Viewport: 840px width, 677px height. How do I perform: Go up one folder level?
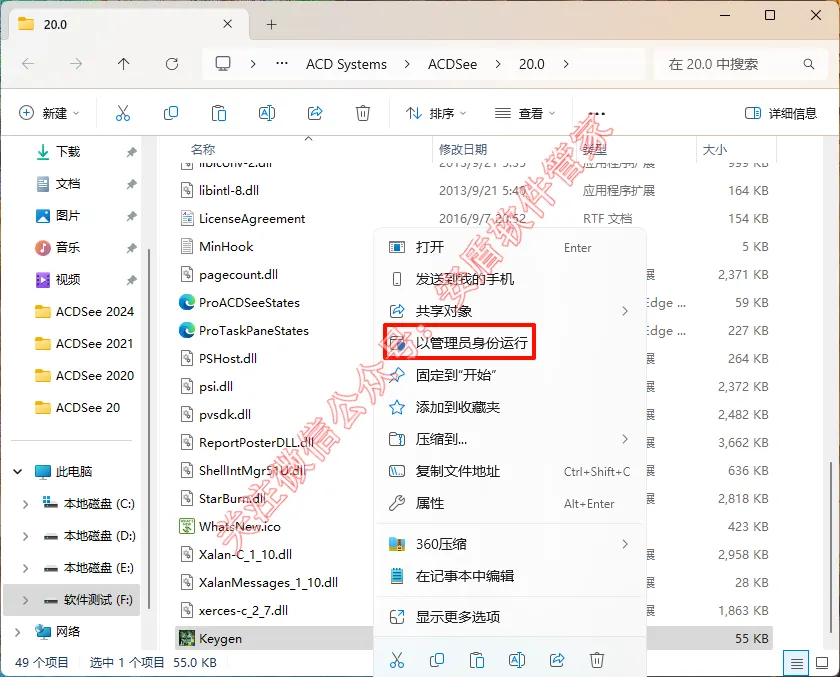pyautogui.click(x=124, y=64)
